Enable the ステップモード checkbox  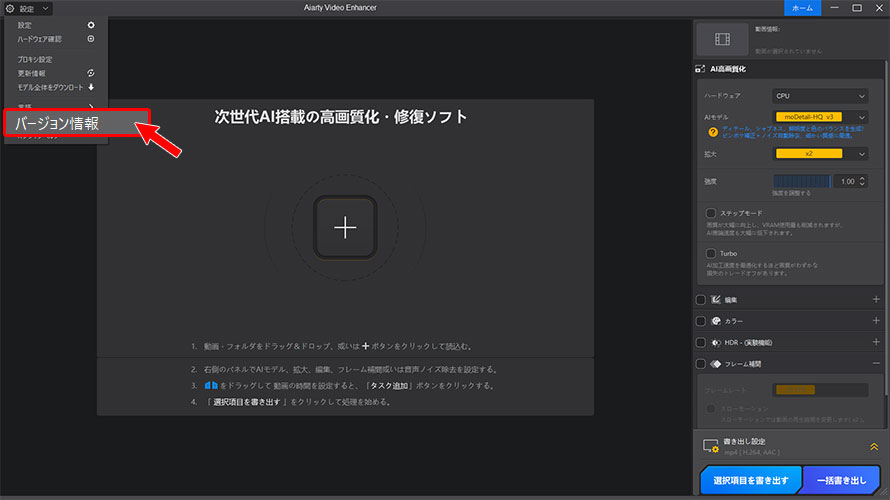click(711, 213)
